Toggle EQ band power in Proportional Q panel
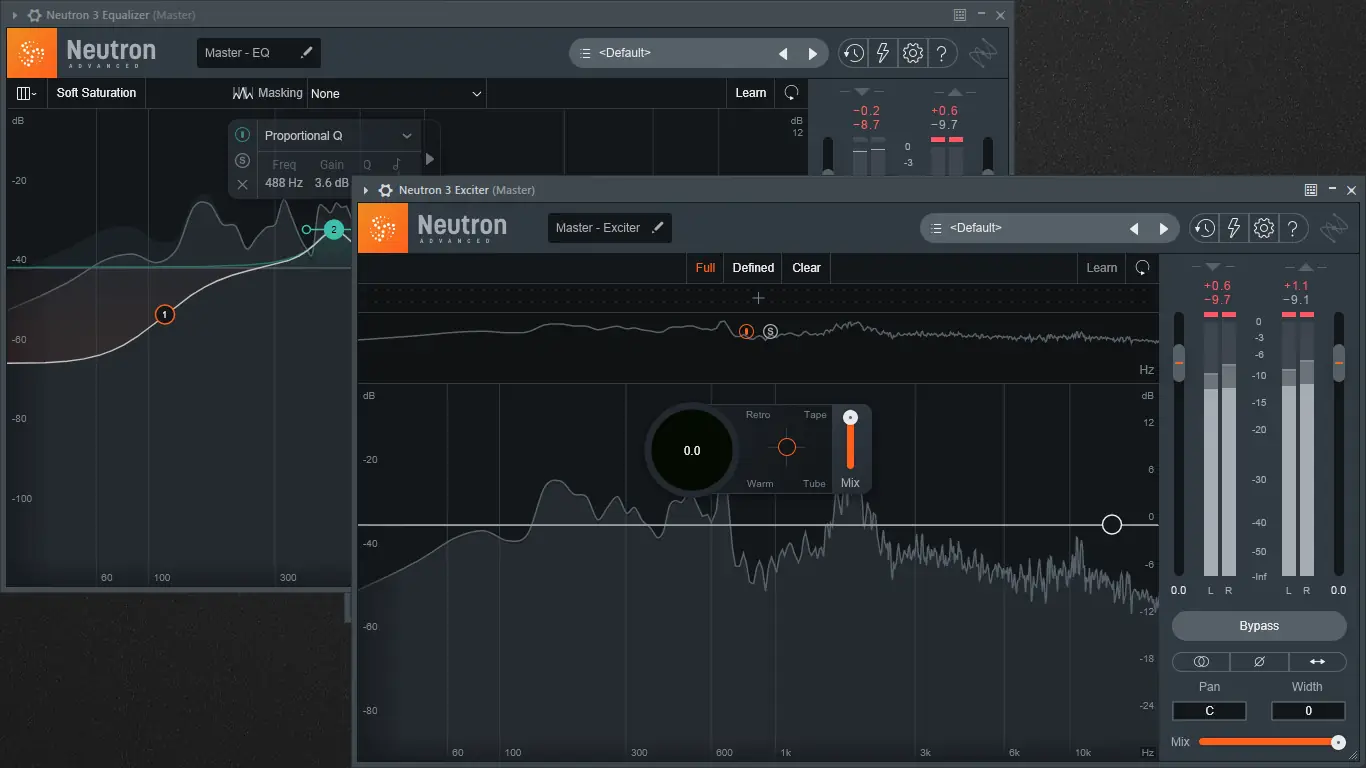Screen dimensions: 1366x768 [x=242, y=135]
